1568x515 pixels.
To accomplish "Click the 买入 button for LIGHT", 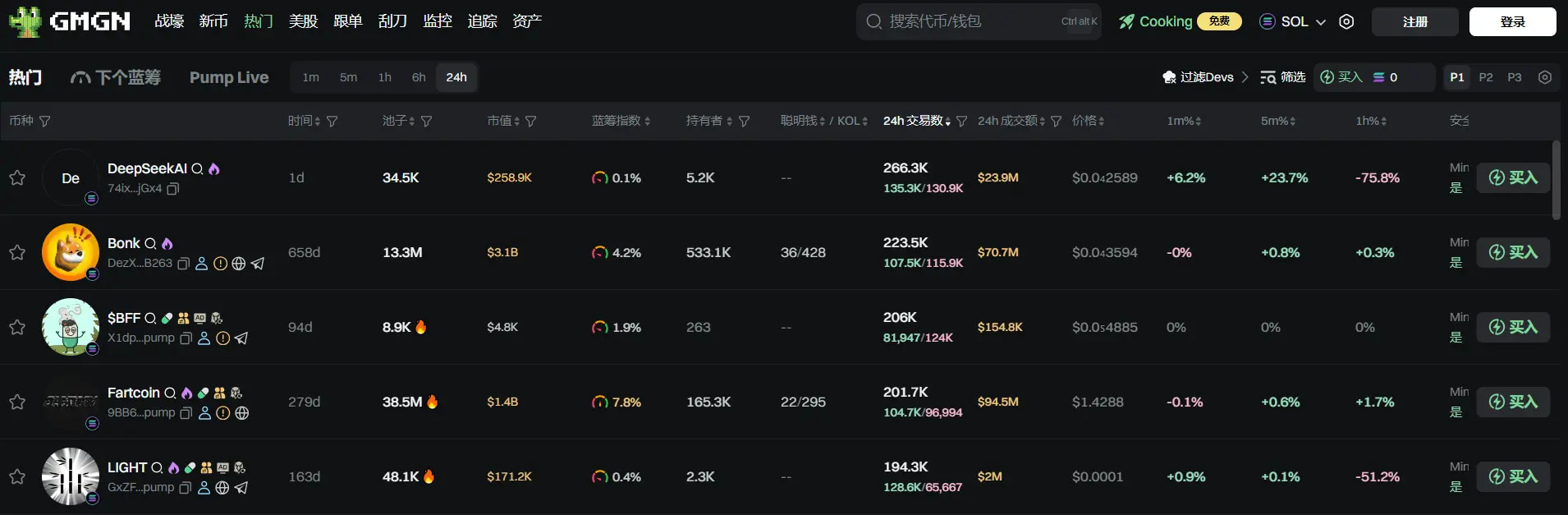I will tap(1513, 476).
